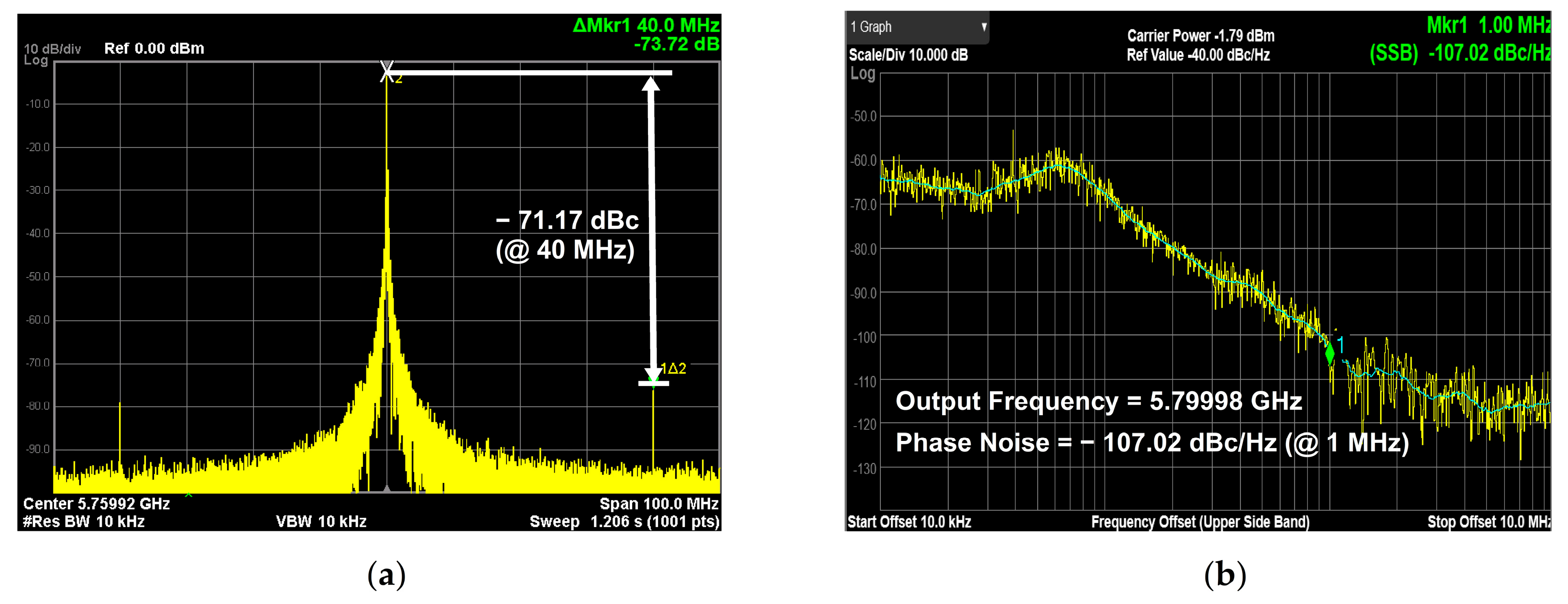Click the Frequency Offset (Upper Side Band) label
Viewport: 1568px width, 604px height.
[1200, 522]
